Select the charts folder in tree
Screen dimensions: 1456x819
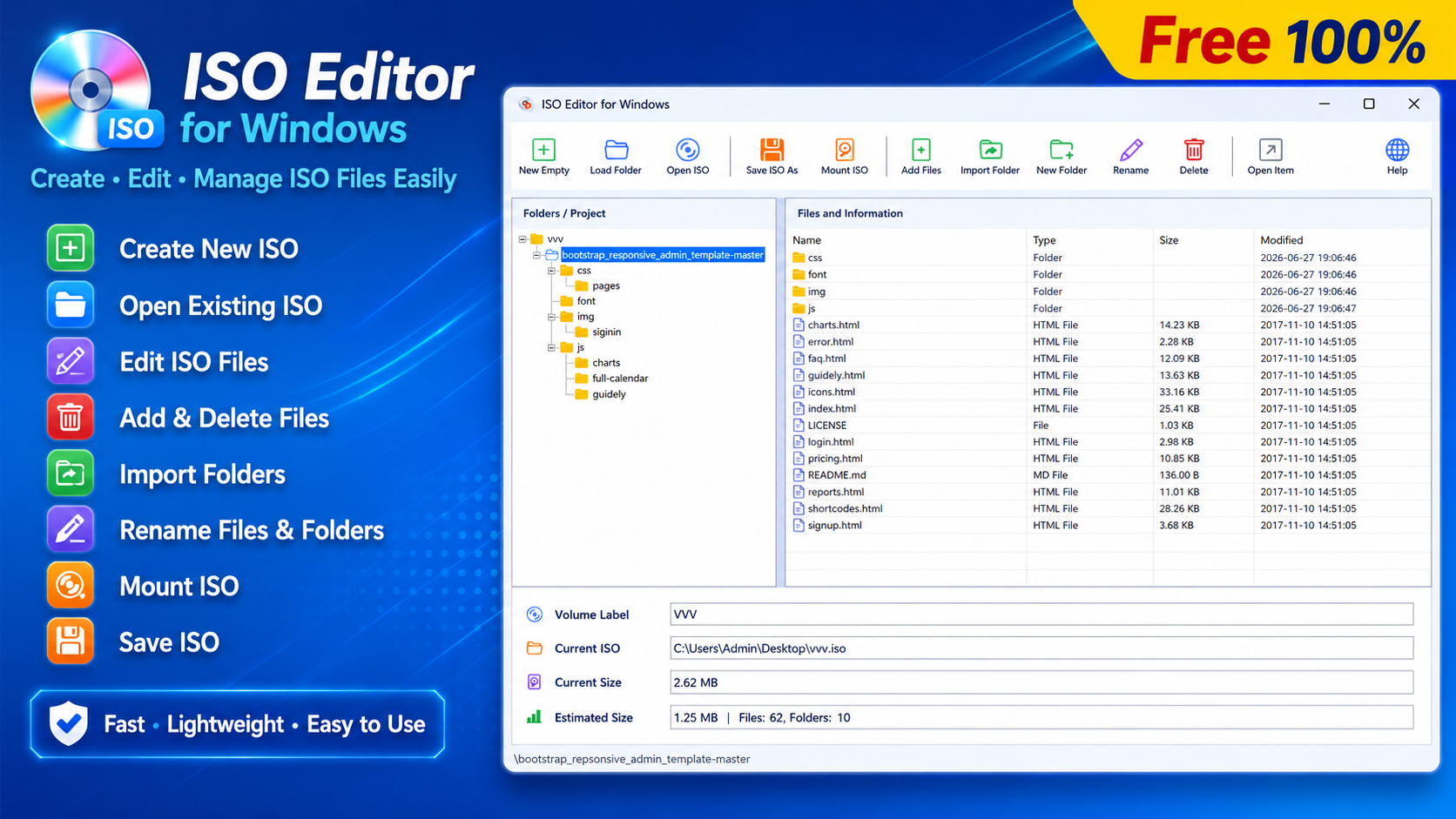click(x=606, y=363)
